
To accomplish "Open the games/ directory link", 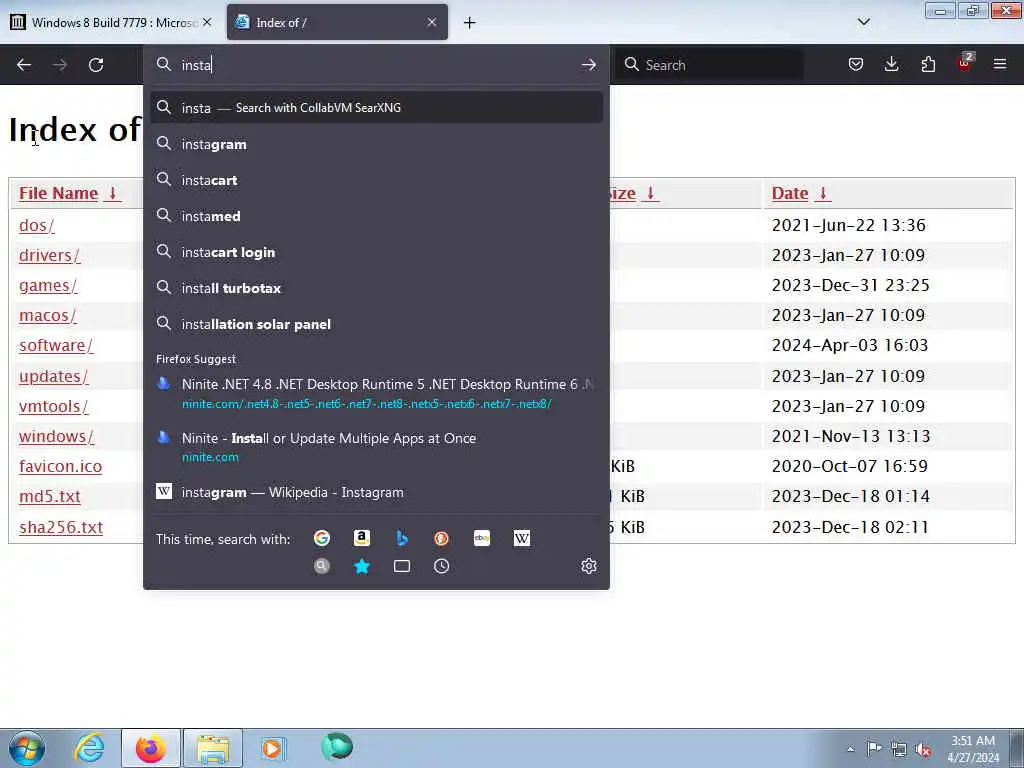I will (x=48, y=285).
